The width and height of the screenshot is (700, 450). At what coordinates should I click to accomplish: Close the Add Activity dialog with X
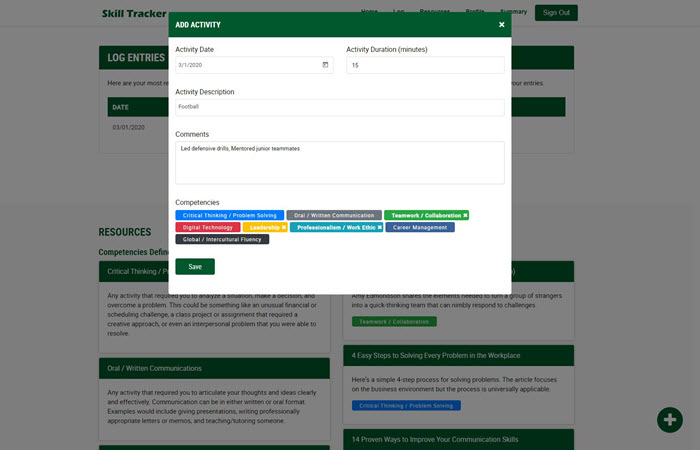coord(501,25)
